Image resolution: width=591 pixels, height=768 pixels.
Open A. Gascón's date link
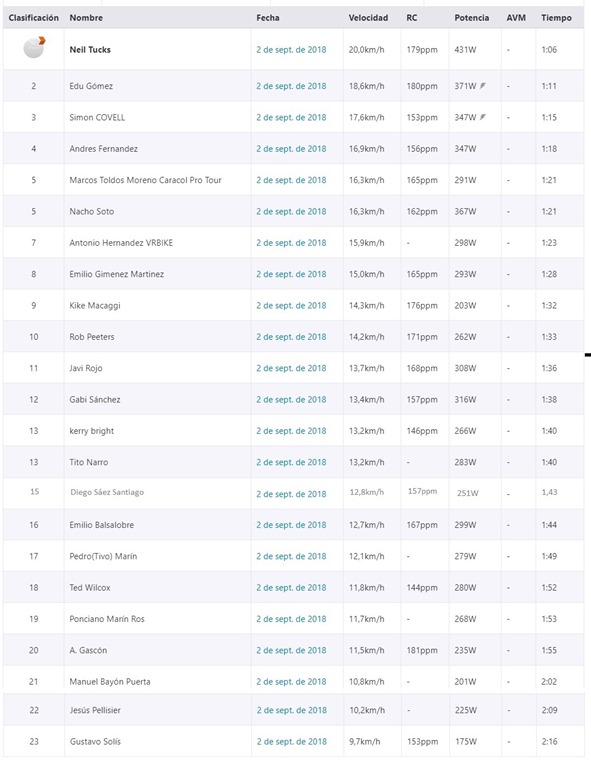pyautogui.click(x=291, y=650)
